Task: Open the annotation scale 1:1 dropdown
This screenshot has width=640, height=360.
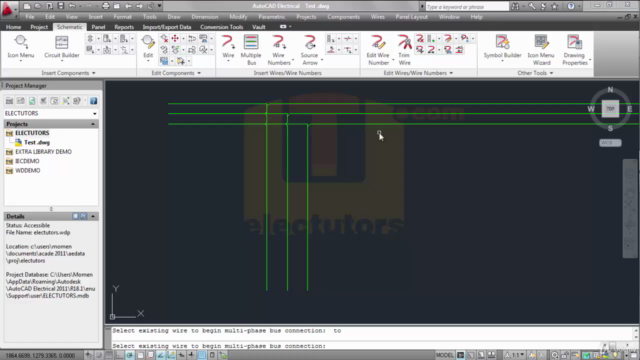Action: tap(514, 355)
